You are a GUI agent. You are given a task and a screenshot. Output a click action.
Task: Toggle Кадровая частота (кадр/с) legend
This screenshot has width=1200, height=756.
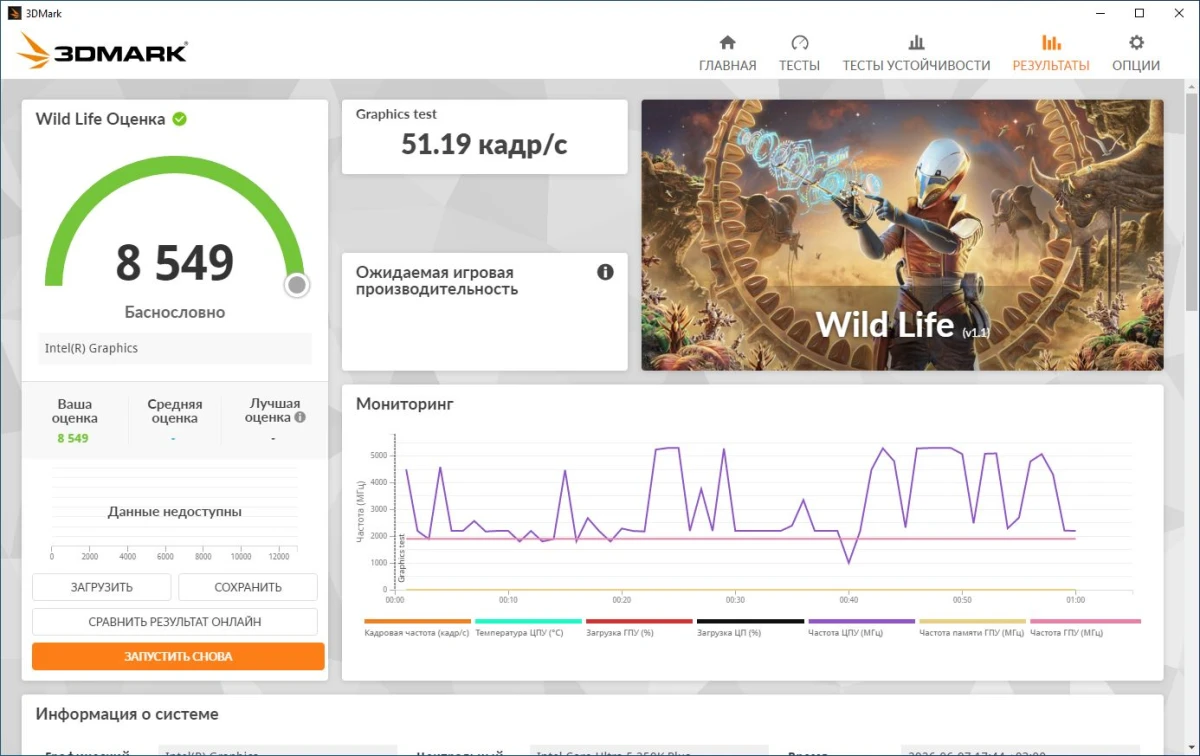[417, 628]
